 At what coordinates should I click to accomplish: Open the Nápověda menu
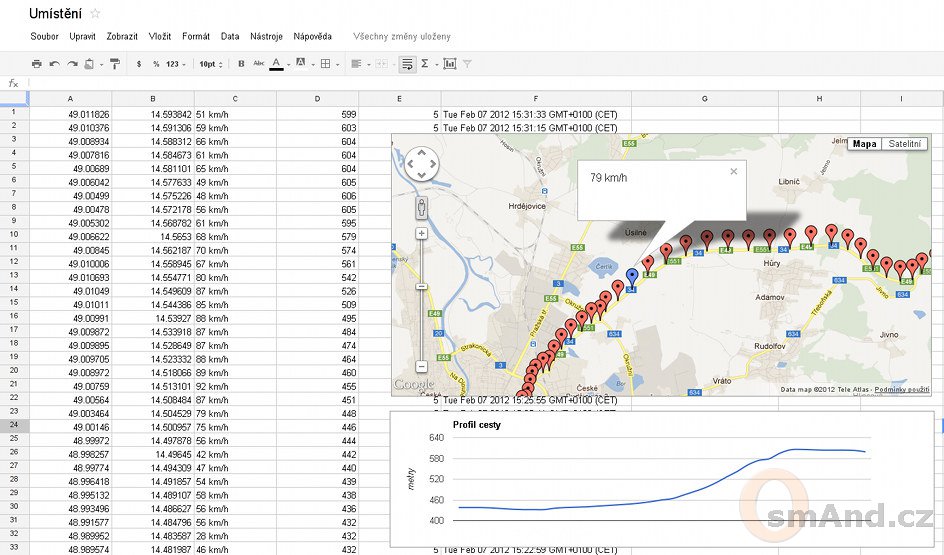tap(312, 36)
